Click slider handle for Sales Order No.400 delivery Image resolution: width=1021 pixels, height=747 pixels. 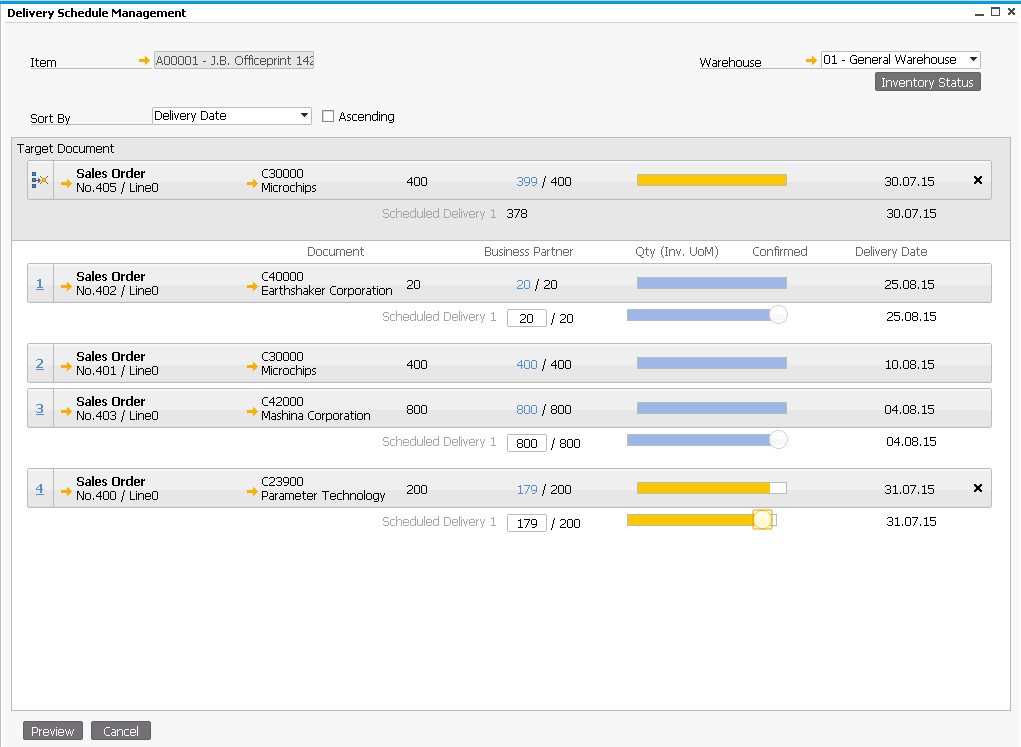762,520
